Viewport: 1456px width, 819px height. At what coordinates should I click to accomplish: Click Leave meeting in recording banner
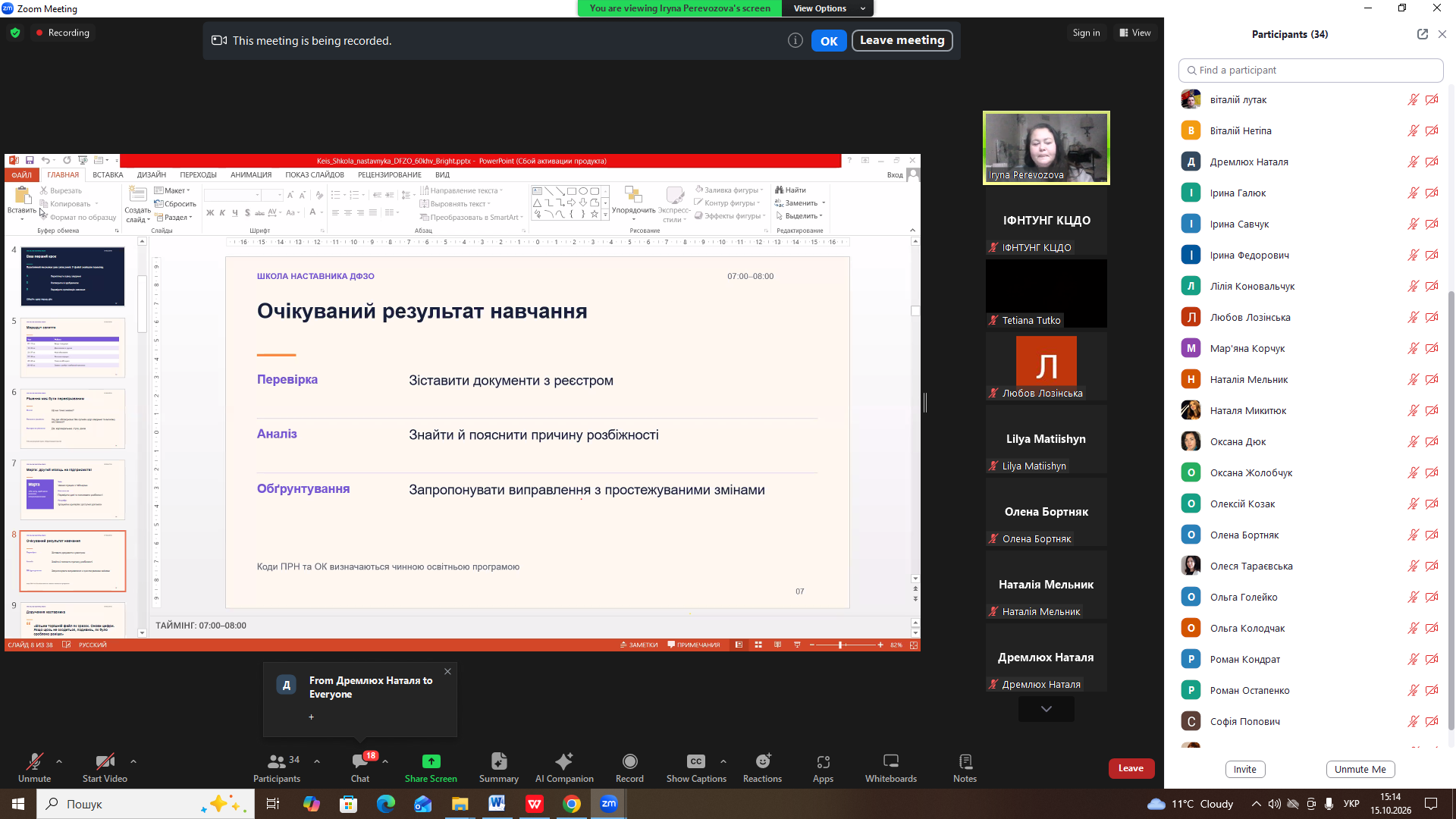pyautogui.click(x=902, y=40)
